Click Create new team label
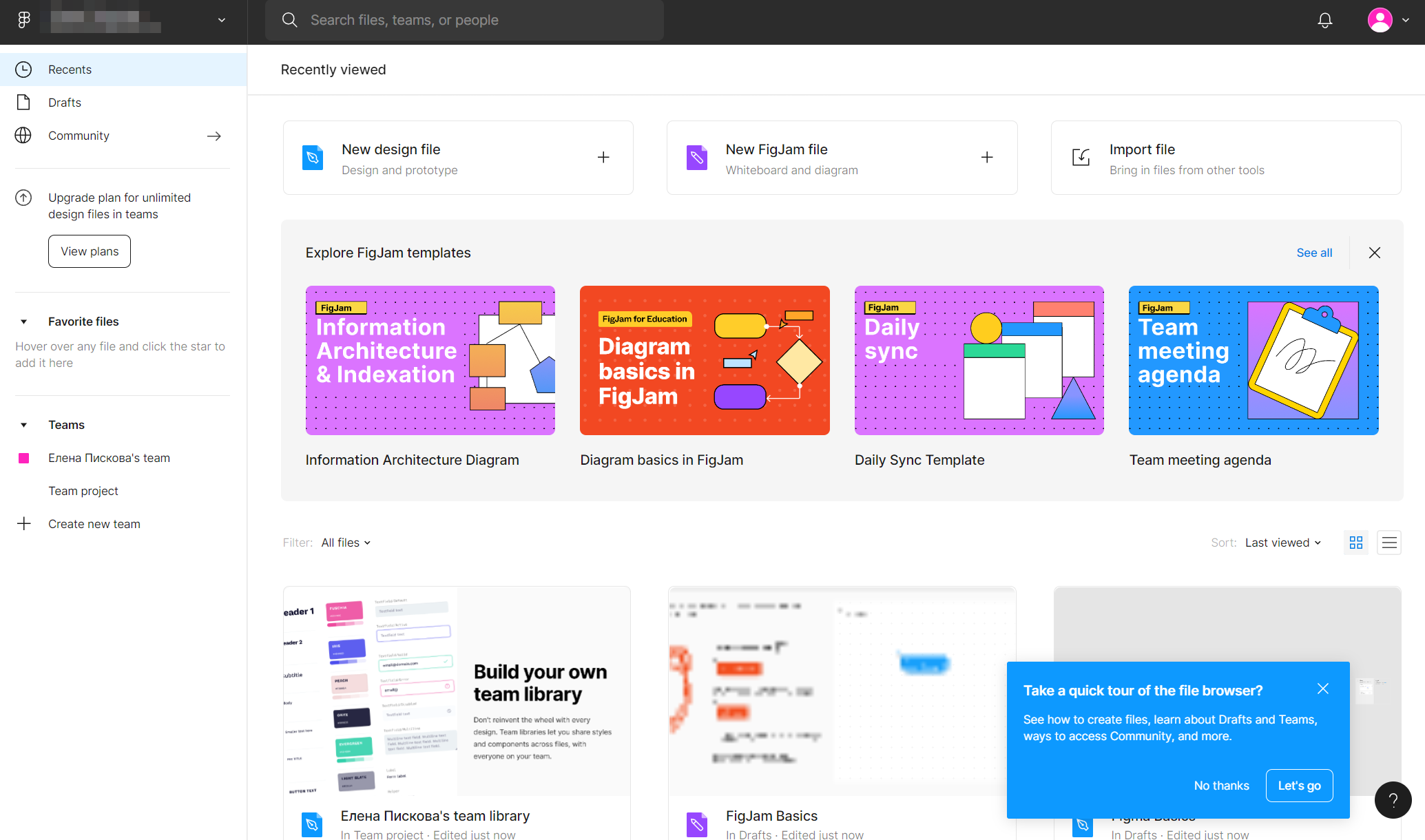Viewport: 1425px width, 840px height. 94,524
